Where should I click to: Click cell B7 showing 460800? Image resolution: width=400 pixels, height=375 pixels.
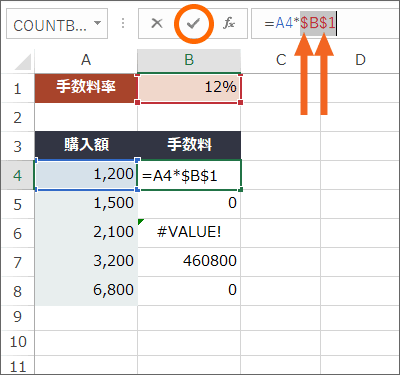pyautogui.click(x=189, y=261)
